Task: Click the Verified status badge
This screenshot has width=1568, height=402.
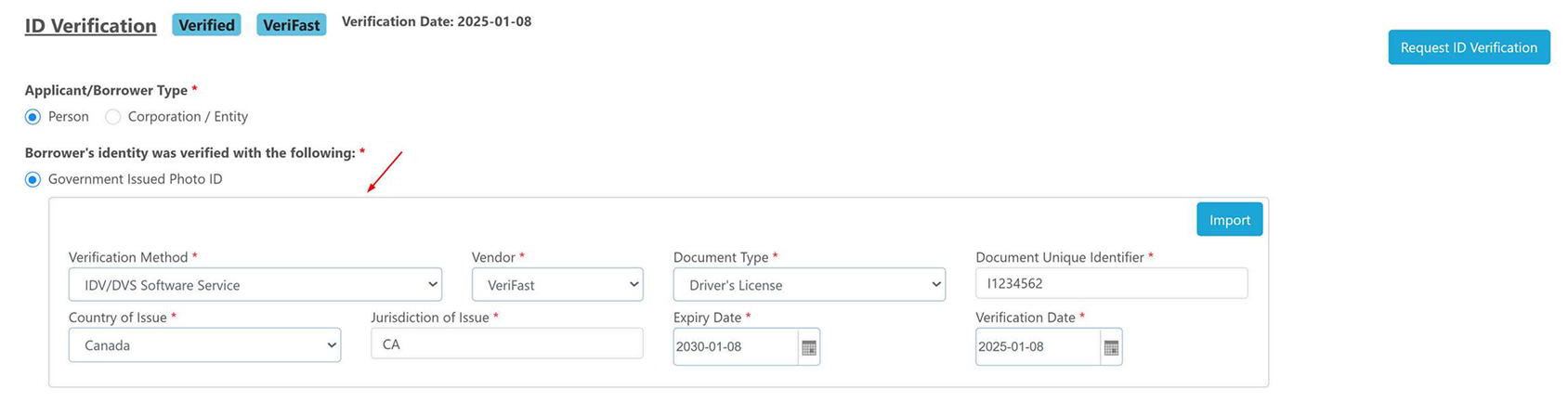Action: (x=206, y=25)
